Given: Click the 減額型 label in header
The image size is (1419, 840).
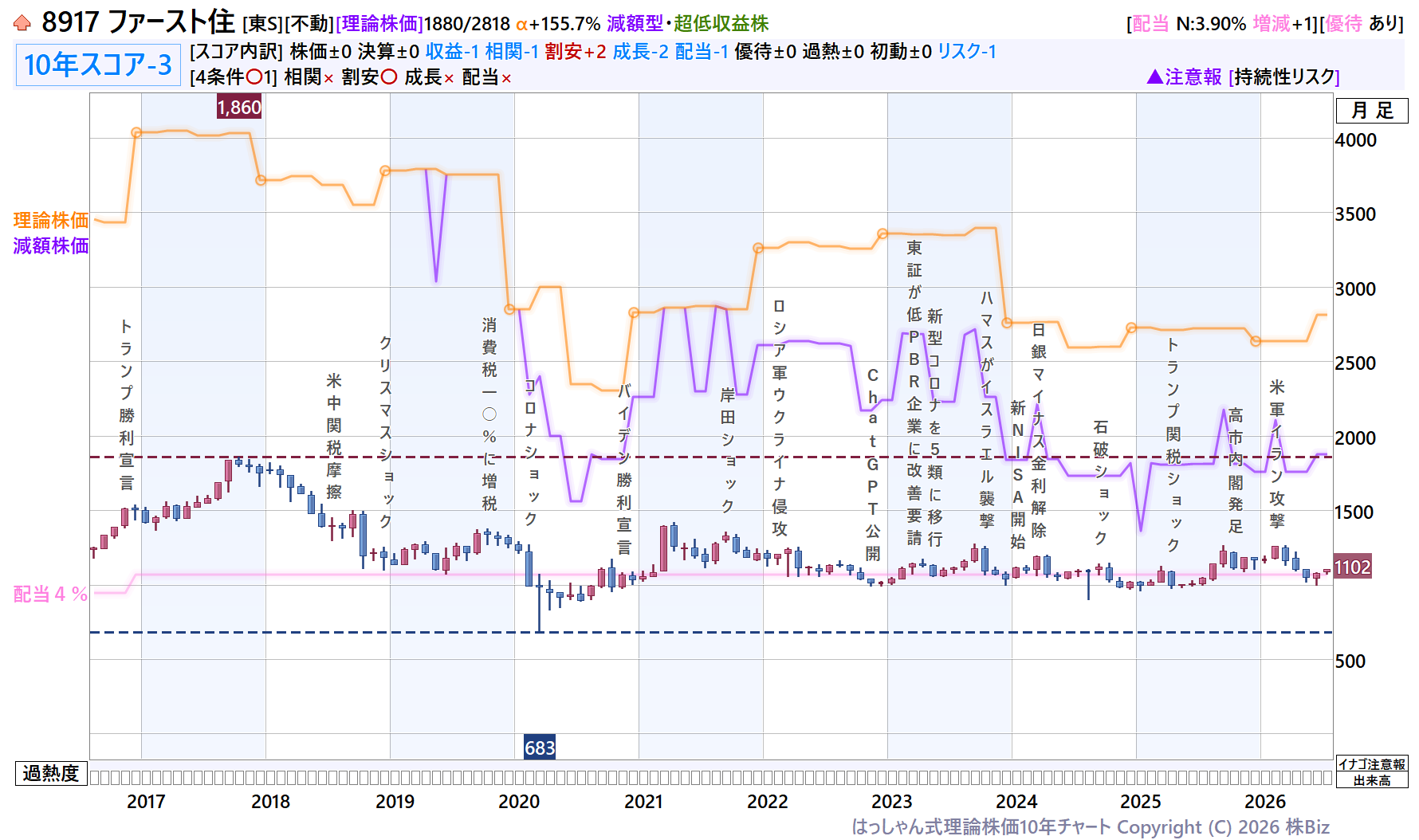Looking at the screenshot, I should click(635, 24).
